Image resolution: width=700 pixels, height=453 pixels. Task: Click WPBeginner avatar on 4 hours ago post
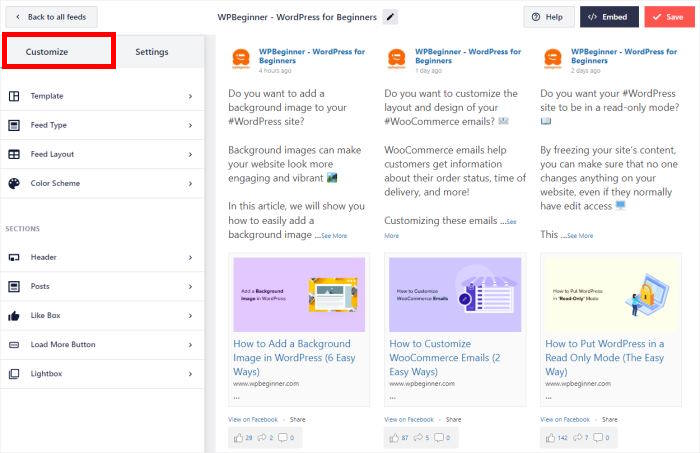pyautogui.click(x=241, y=58)
